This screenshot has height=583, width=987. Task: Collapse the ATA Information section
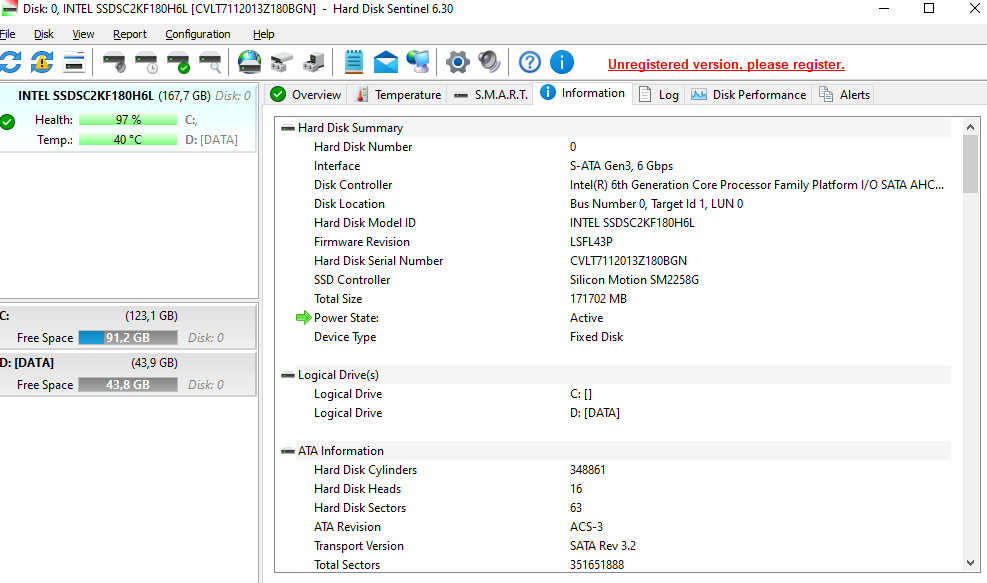288,451
